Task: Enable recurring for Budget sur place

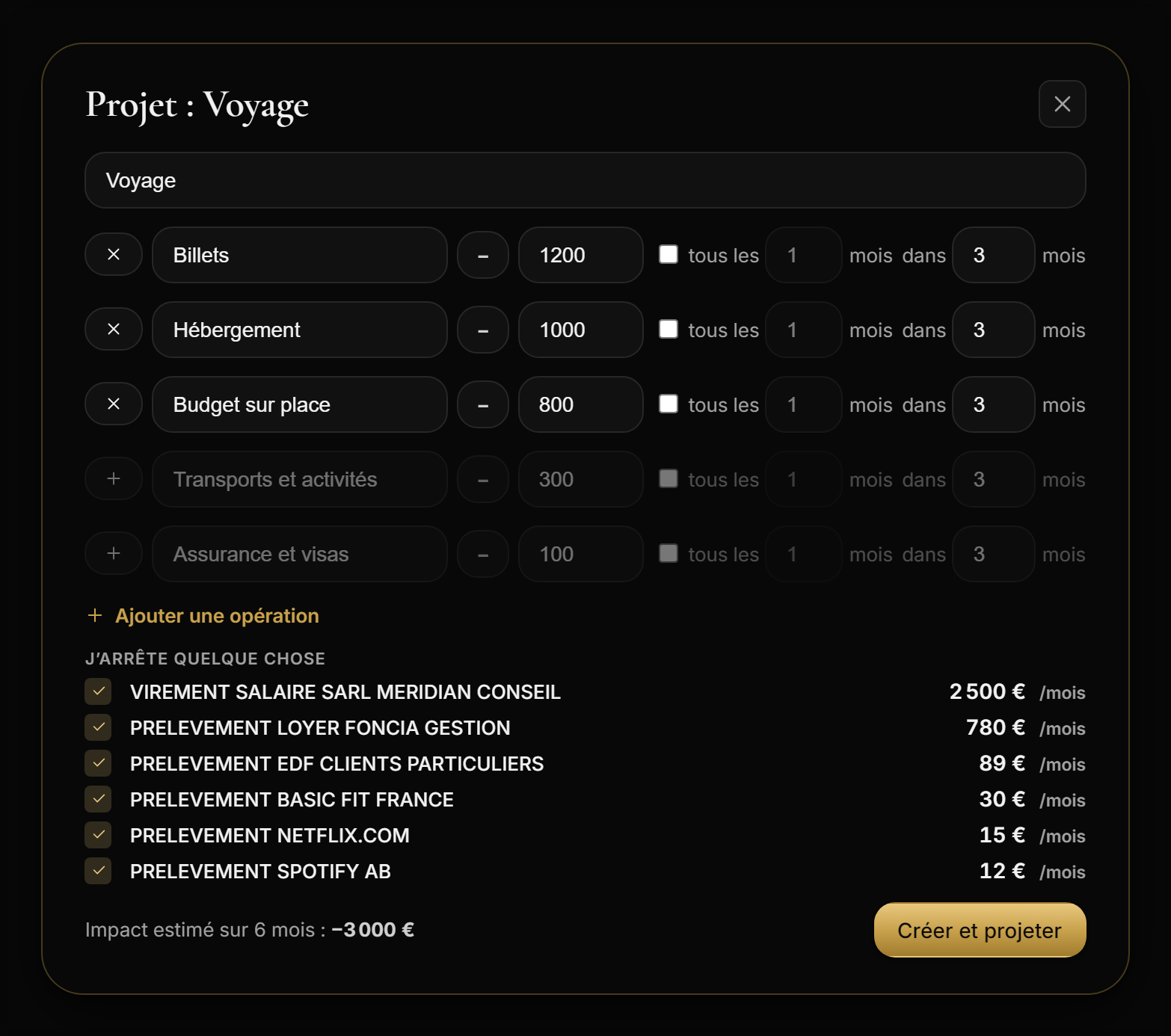Action: tap(669, 404)
